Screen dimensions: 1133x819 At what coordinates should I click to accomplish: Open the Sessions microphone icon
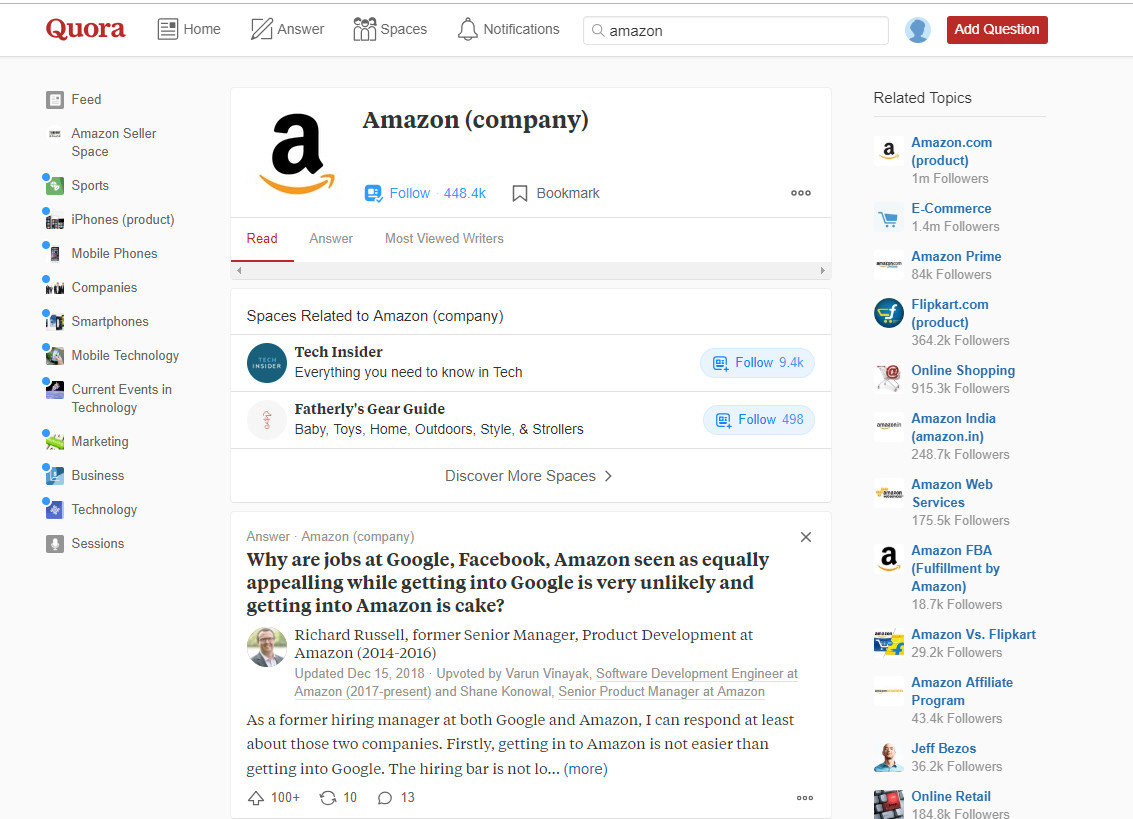(55, 544)
